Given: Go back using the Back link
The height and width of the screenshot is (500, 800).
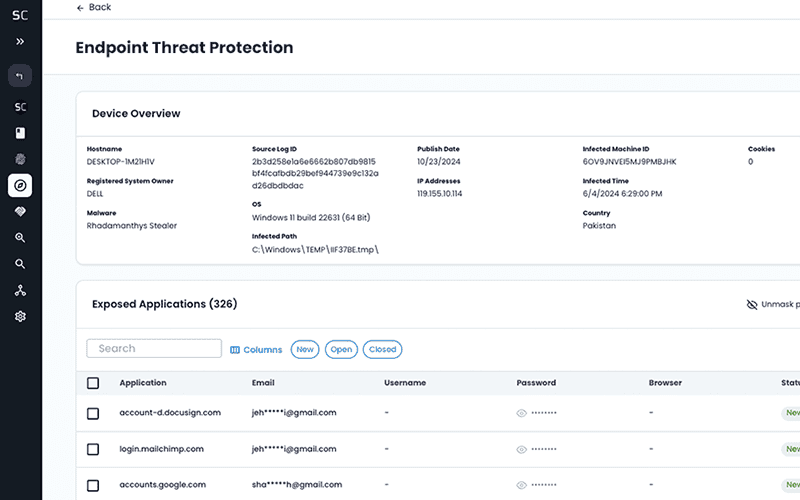Looking at the screenshot, I should click(94, 7).
